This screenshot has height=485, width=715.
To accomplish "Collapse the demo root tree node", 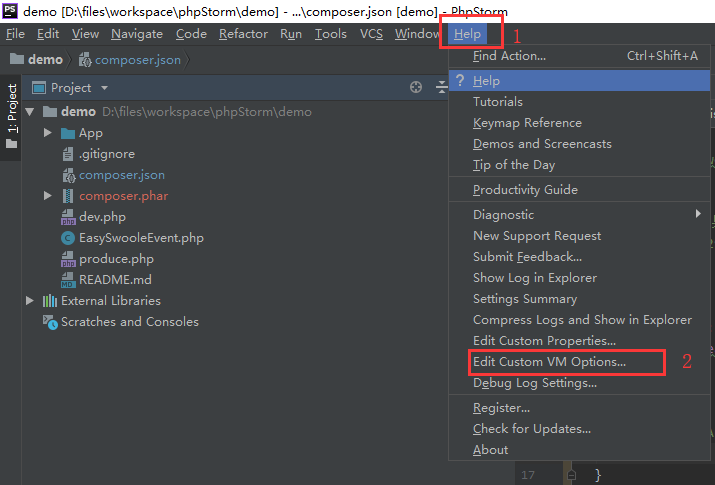I will point(30,112).
